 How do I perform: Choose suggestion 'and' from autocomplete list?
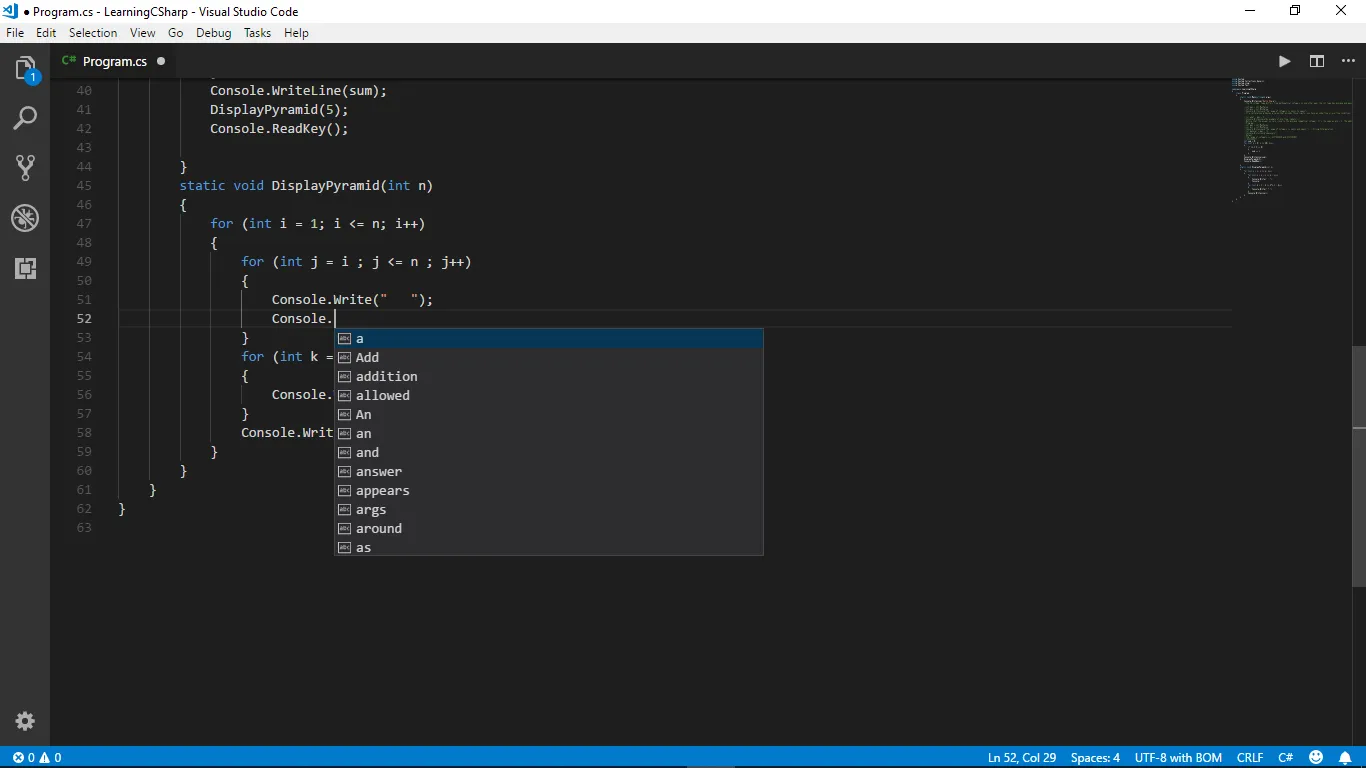click(x=549, y=452)
